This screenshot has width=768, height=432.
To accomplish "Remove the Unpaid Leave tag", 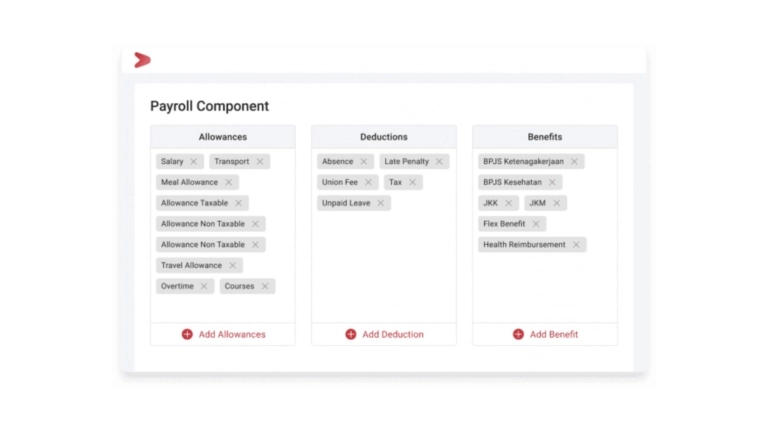I will click(381, 203).
